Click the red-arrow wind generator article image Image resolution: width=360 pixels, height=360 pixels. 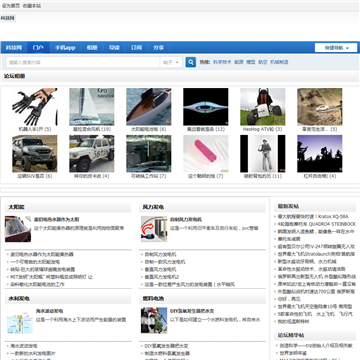(154, 229)
